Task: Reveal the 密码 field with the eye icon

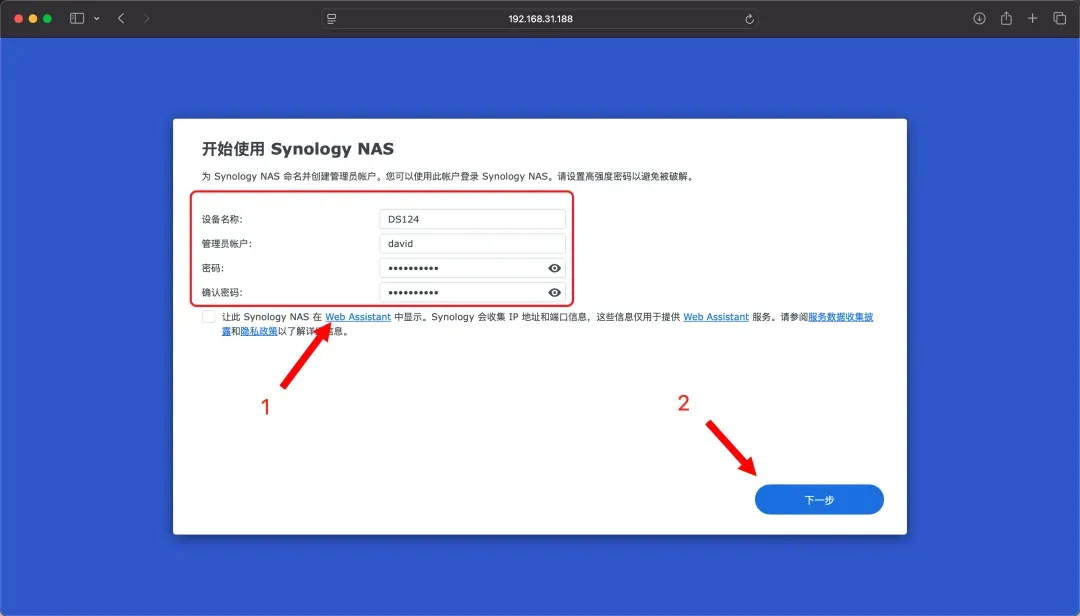Action: tap(554, 268)
